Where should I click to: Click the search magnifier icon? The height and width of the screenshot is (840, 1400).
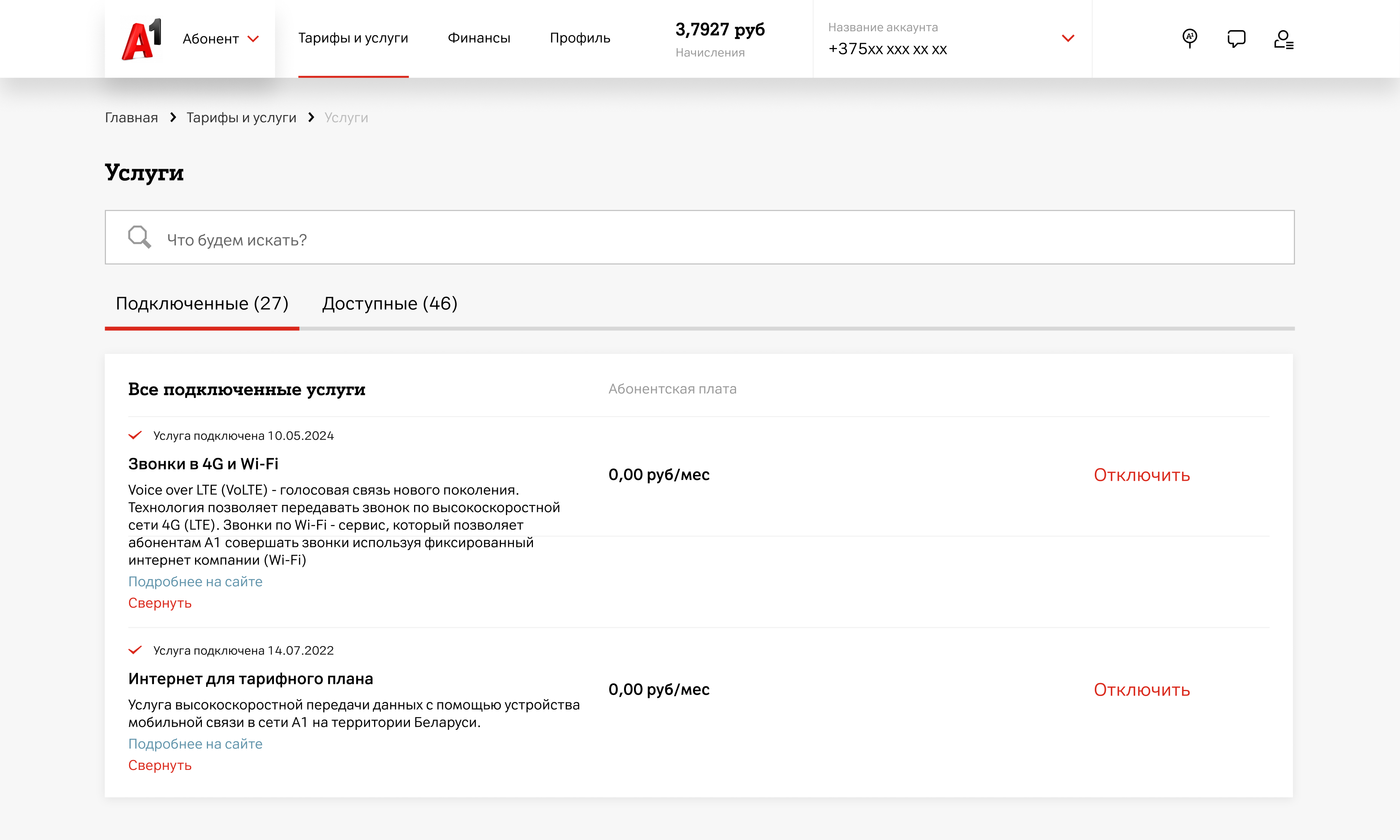click(139, 237)
